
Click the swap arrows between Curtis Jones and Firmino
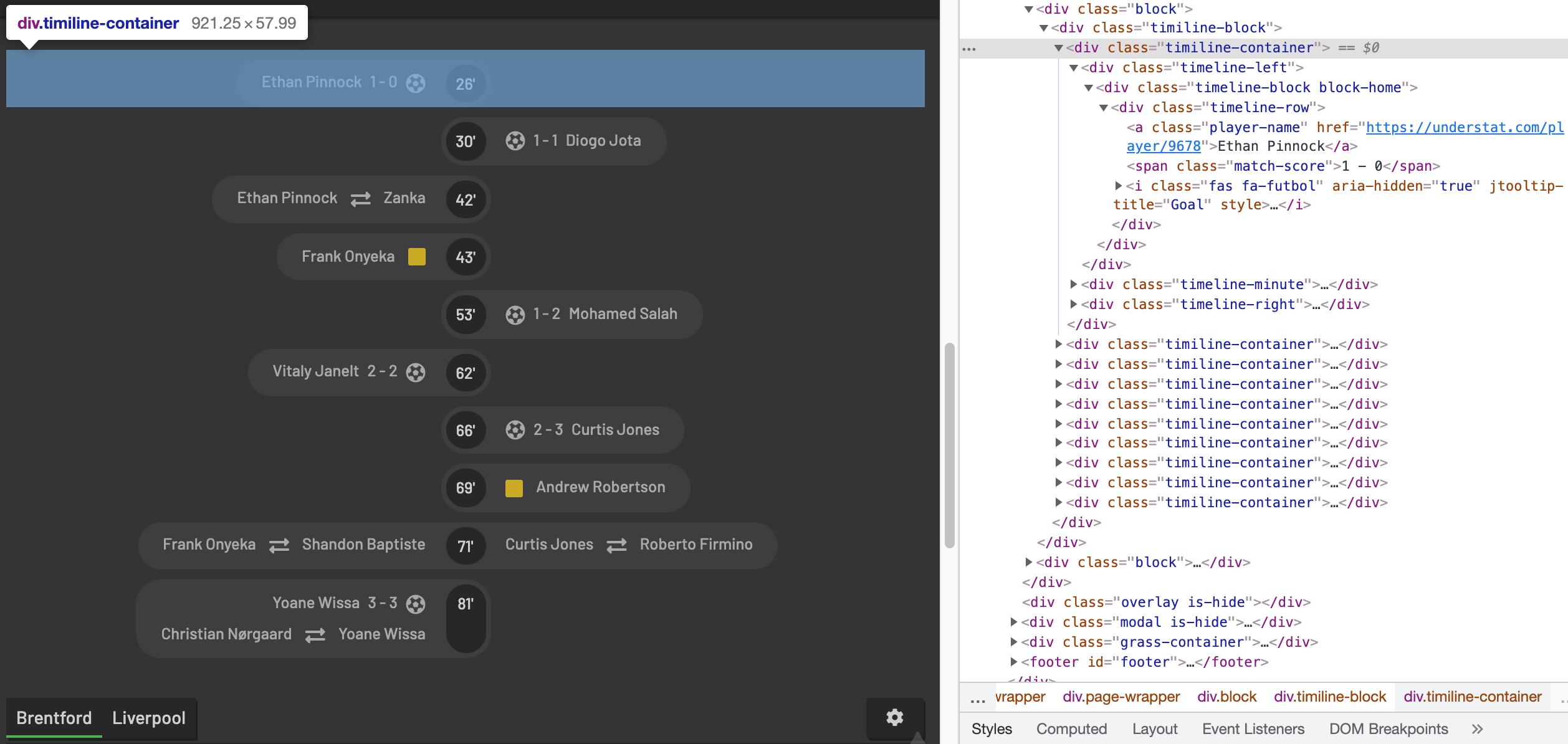coord(616,545)
